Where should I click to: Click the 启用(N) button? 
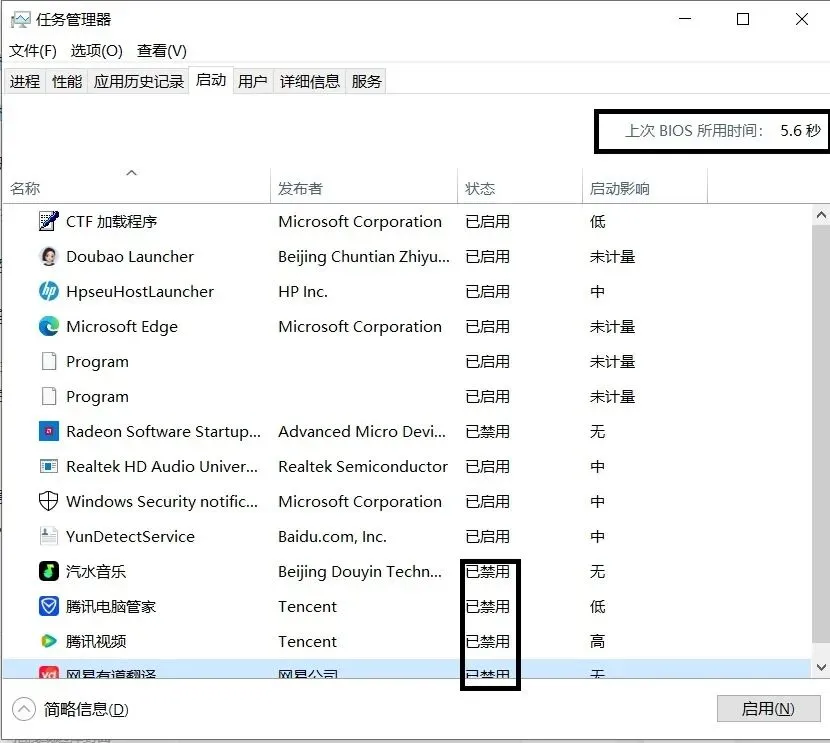pyautogui.click(x=768, y=708)
